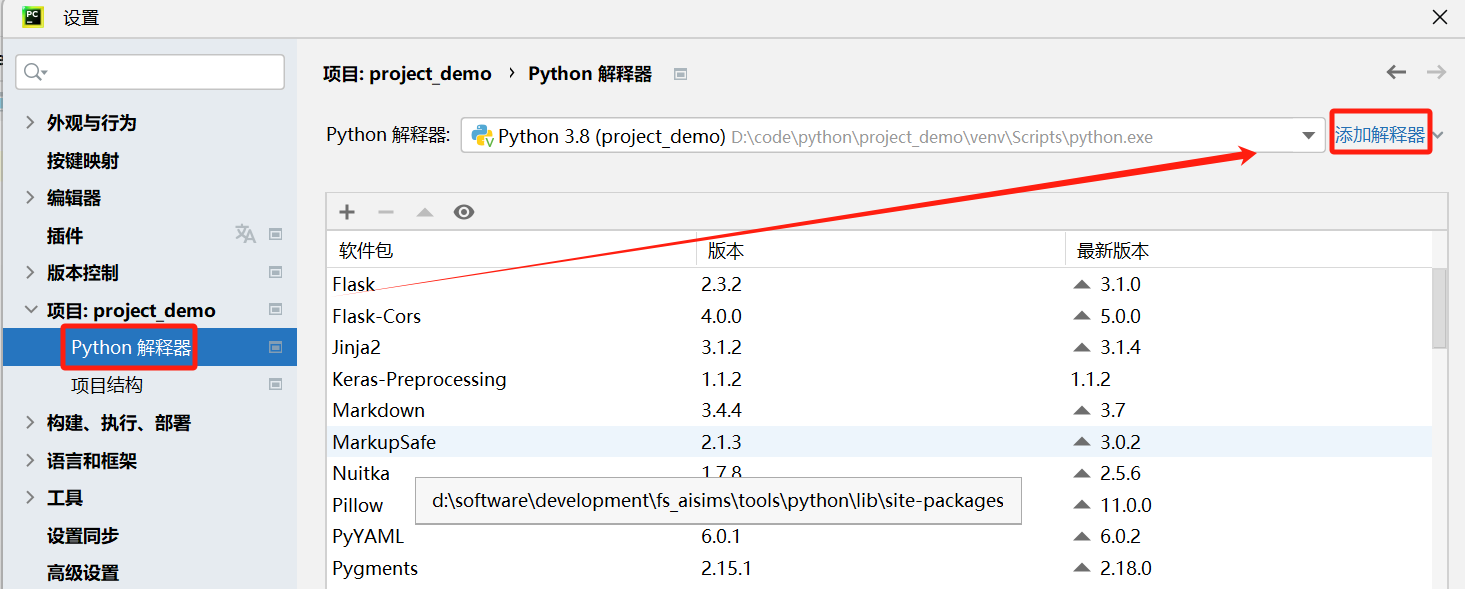
Task: Click the forward arrow navigation icon
Action: 1436,72
